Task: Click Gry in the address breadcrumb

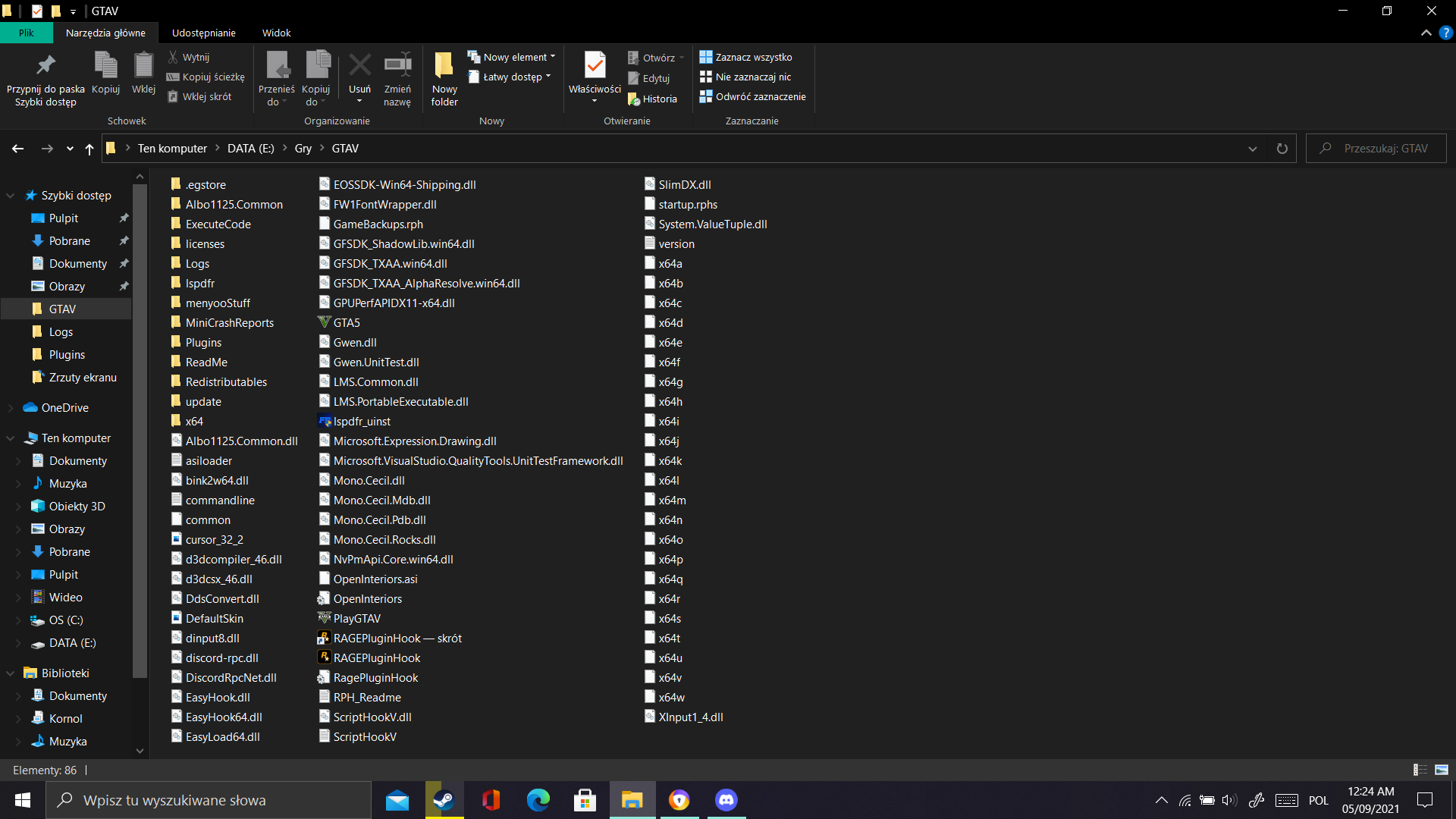Action: tap(303, 149)
